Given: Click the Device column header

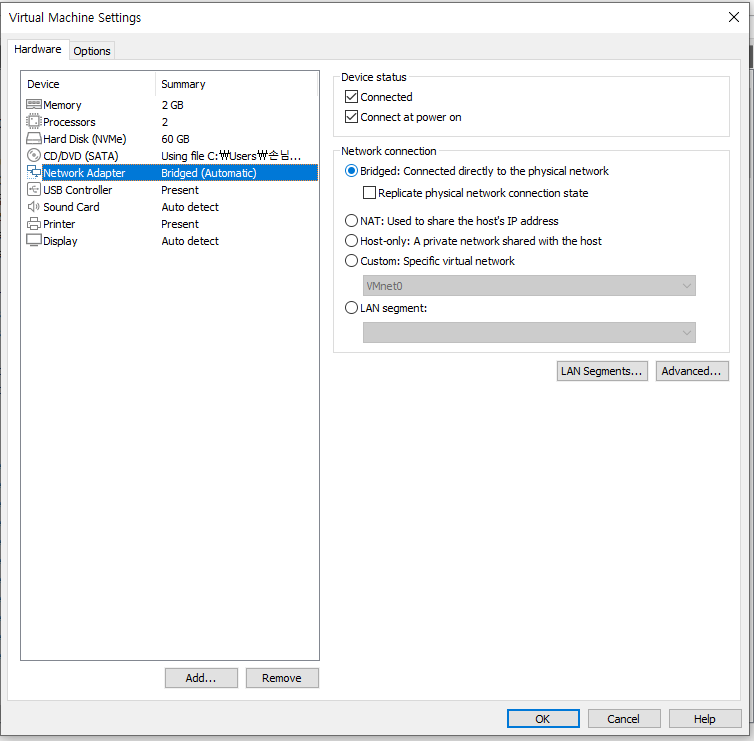Looking at the screenshot, I should point(43,84).
